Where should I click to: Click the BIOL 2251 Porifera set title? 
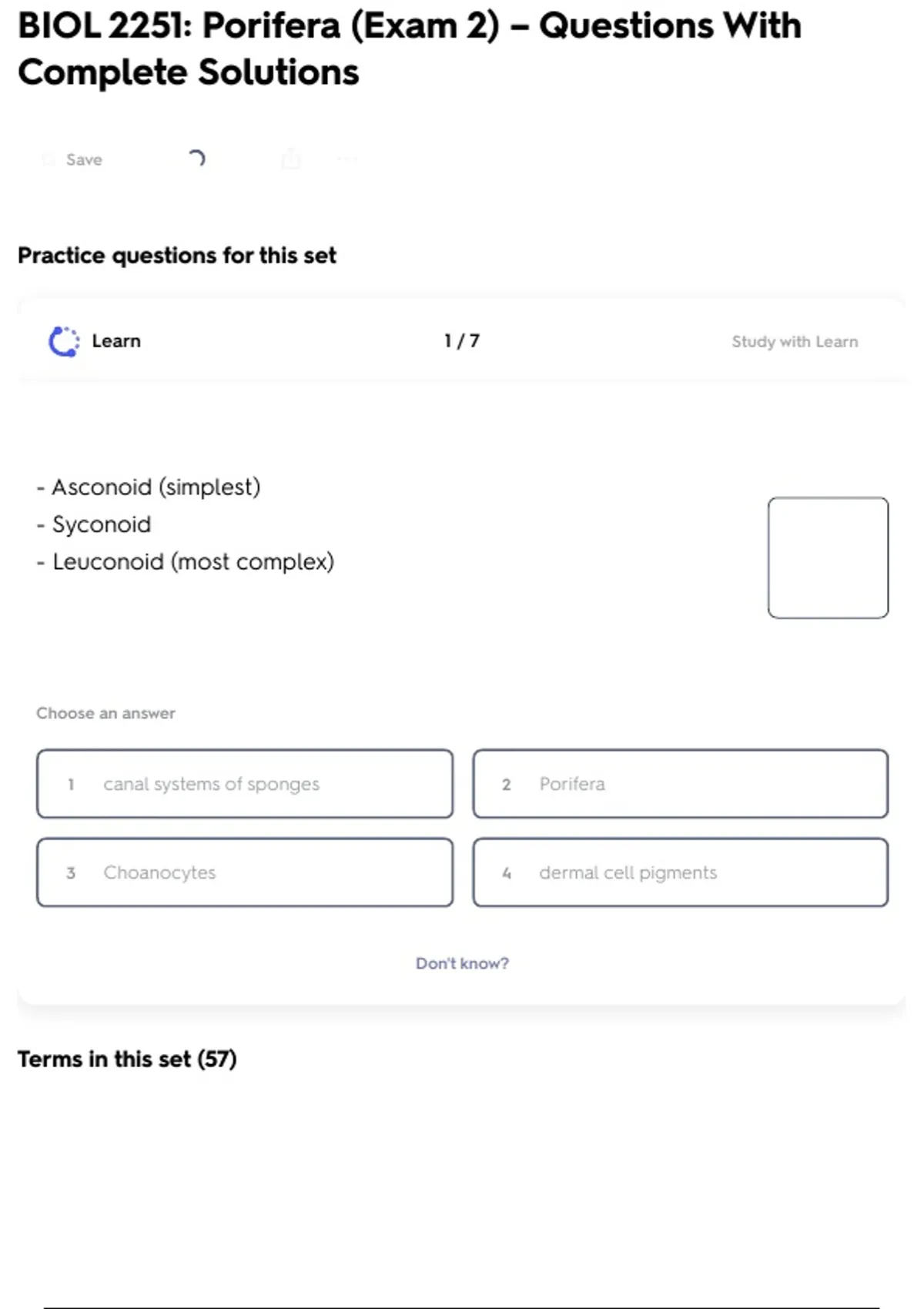409,49
